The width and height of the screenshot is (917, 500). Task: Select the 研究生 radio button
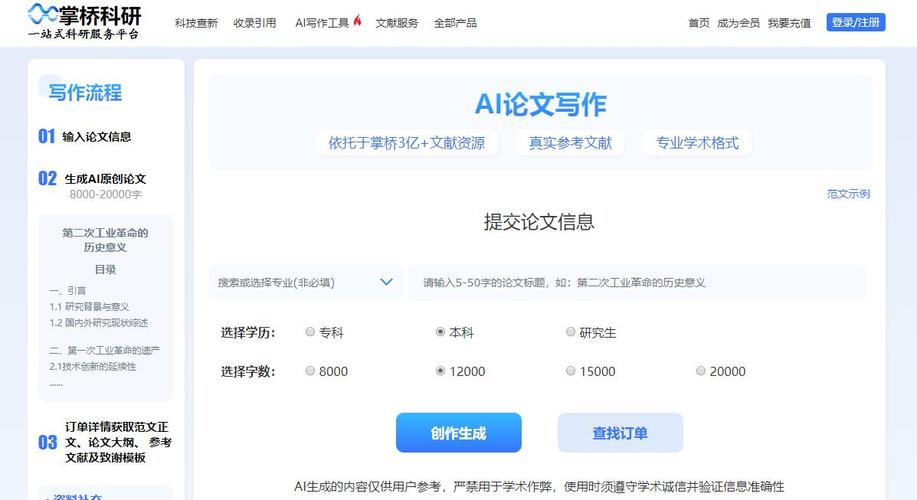(x=570, y=332)
